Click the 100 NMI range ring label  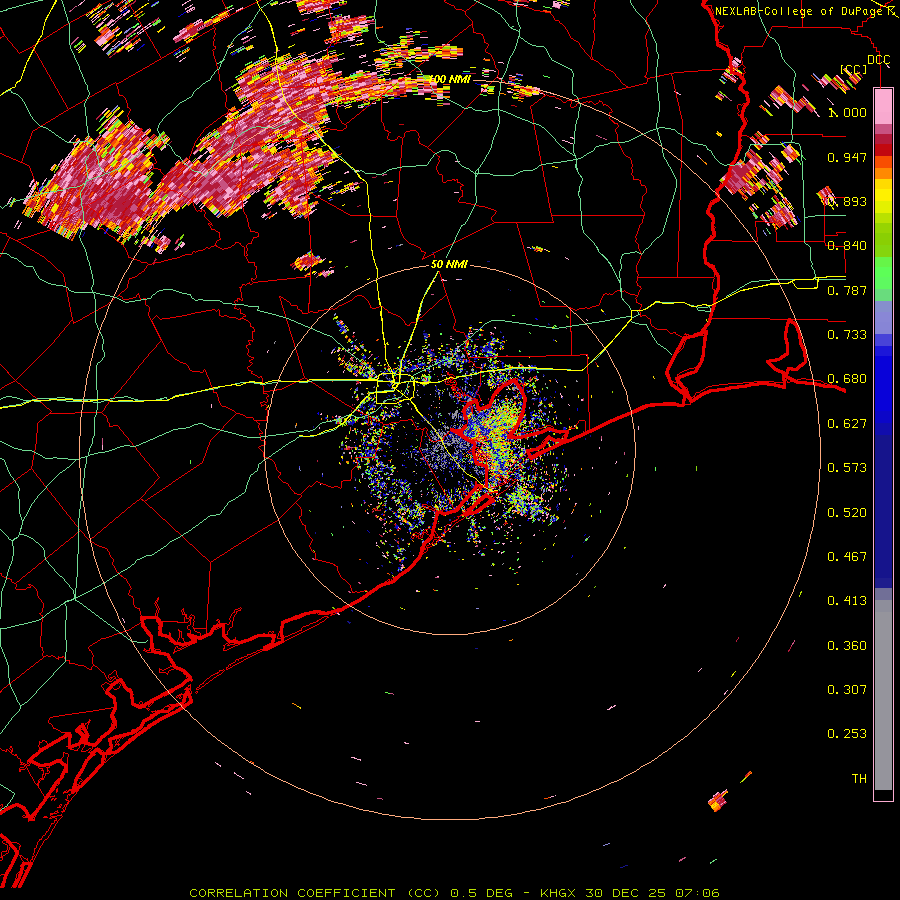451,79
